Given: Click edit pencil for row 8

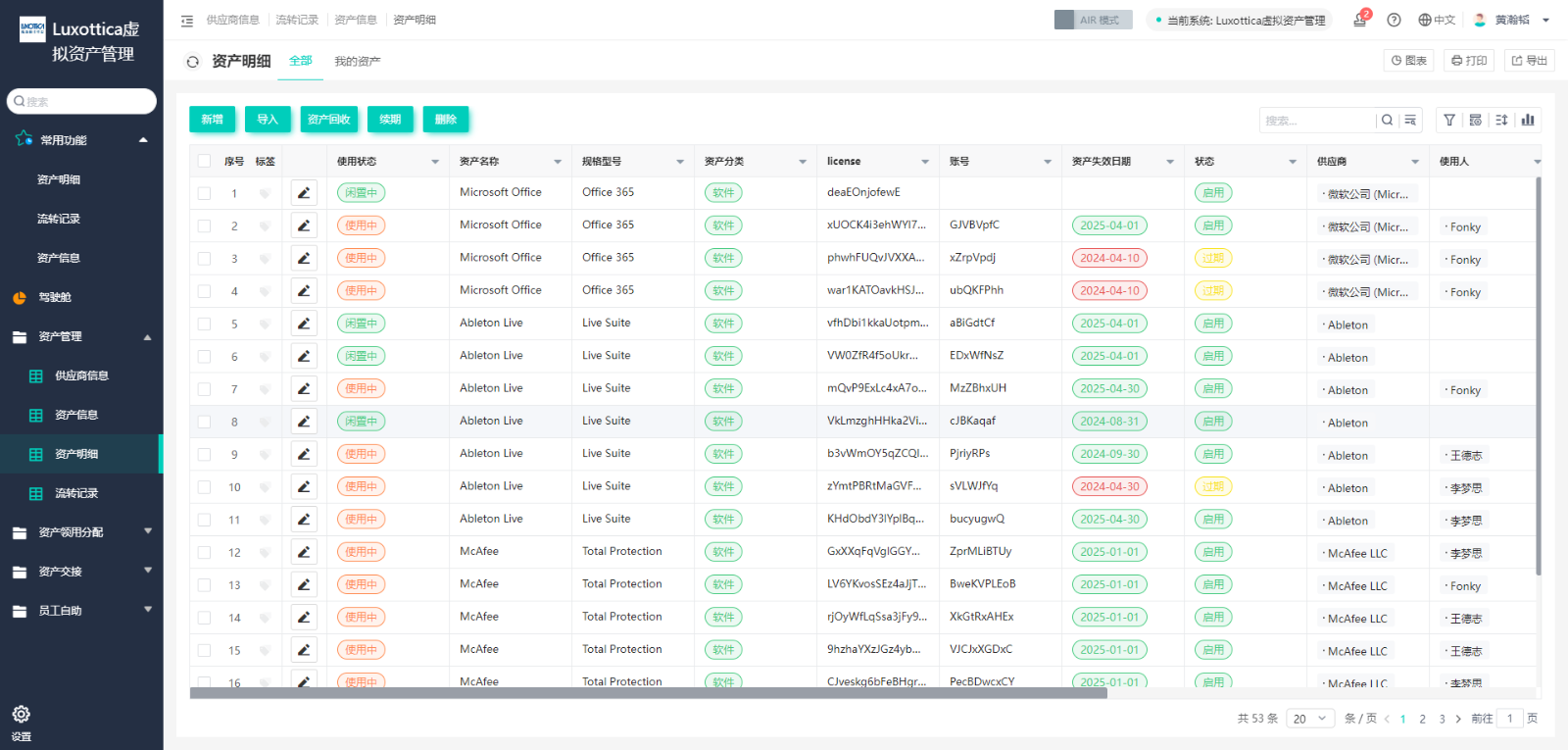Looking at the screenshot, I should click(x=304, y=422).
